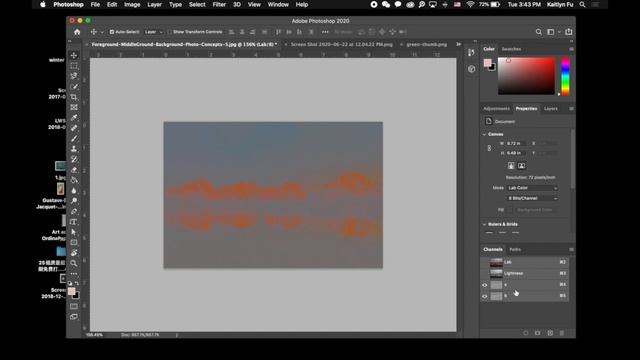640x360 pixels.
Task: Set canvas to landscape orientation
Action: pyautogui.click(x=521, y=165)
